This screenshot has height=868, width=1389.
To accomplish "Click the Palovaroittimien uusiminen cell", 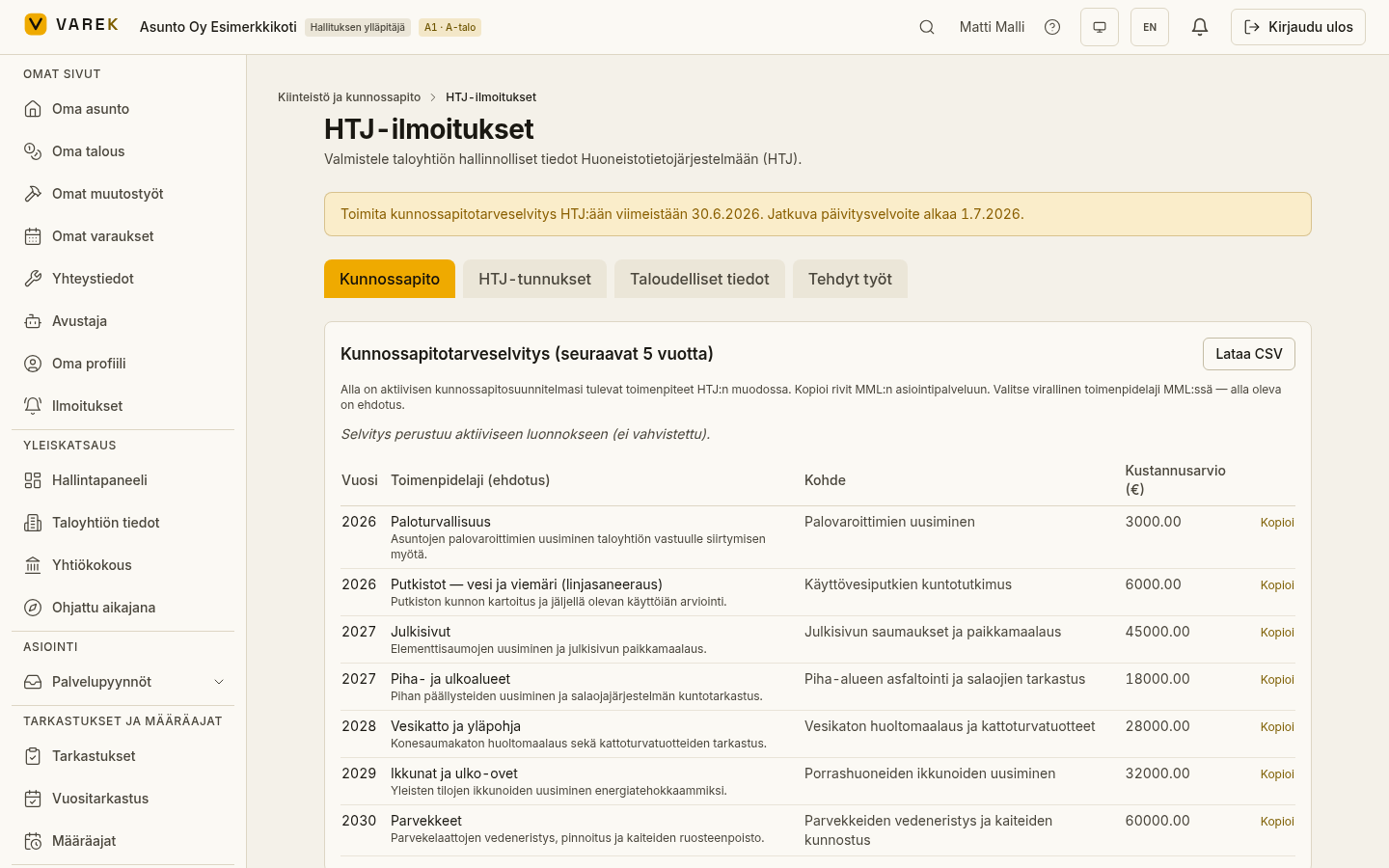I will (889, 522).
